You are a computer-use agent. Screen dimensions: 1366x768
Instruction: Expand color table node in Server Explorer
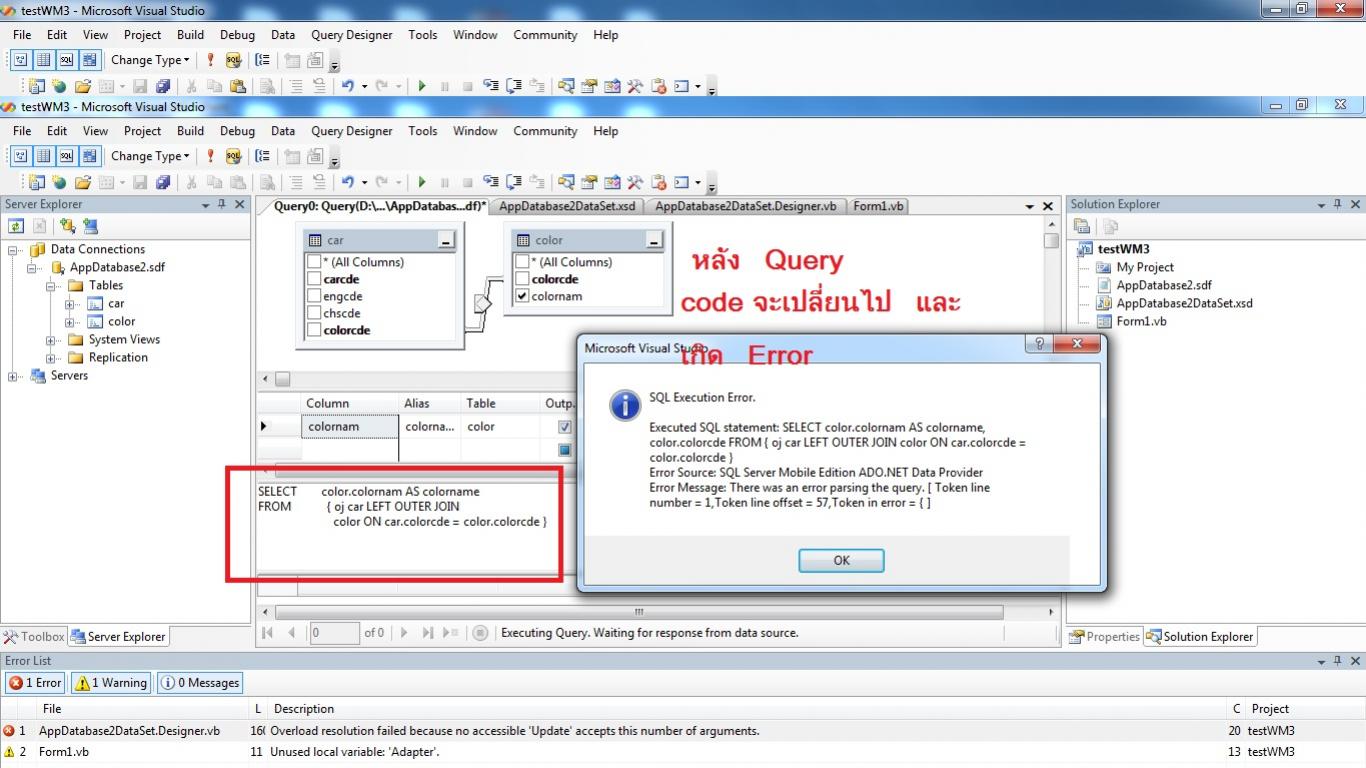click(x=70, y=322)
